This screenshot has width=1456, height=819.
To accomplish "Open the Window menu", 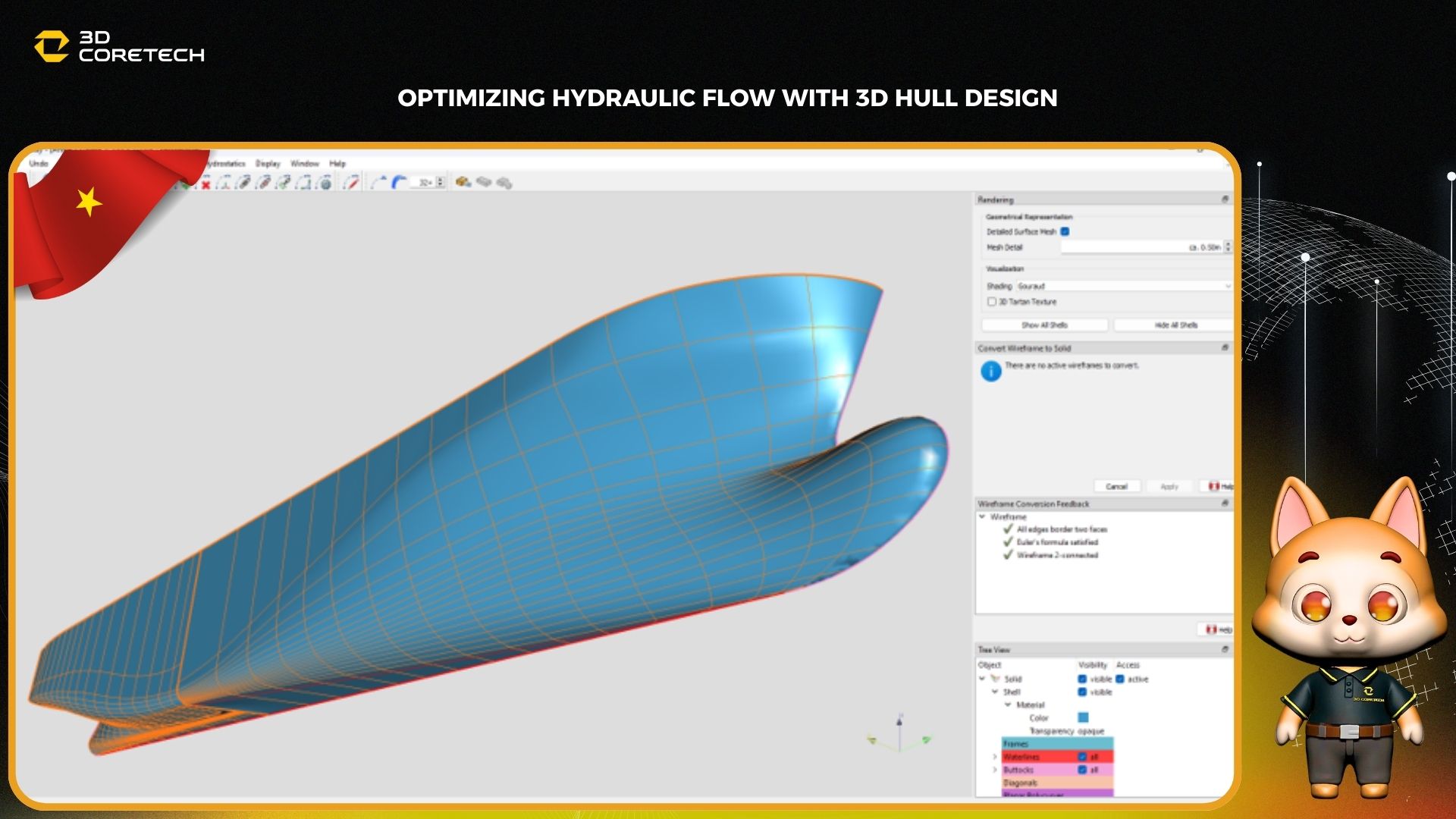I will point(305,163).
